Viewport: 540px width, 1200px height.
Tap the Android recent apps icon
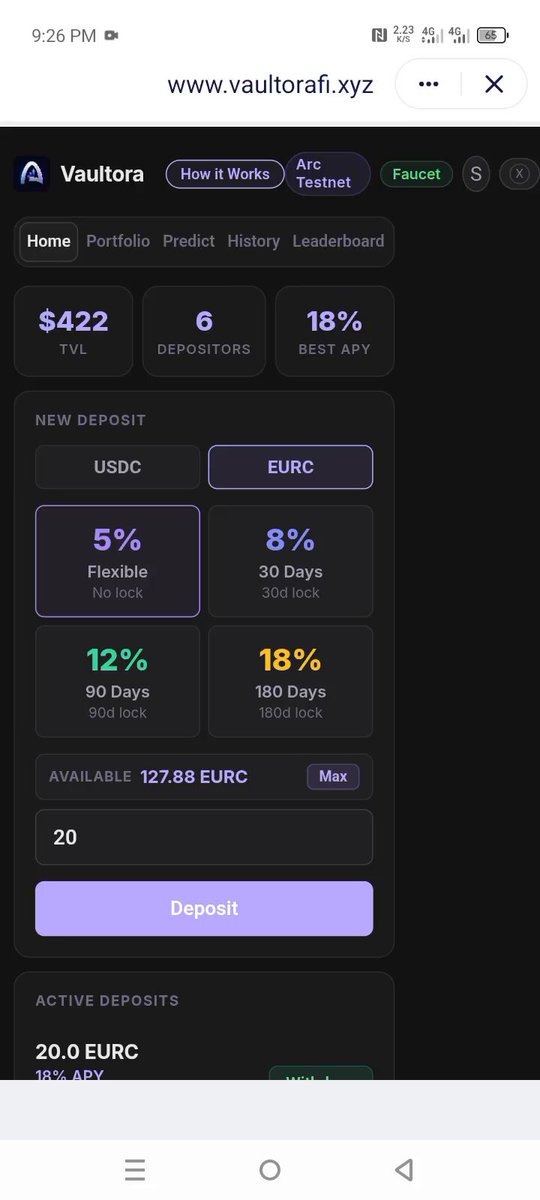click(x=135, y=1169)
